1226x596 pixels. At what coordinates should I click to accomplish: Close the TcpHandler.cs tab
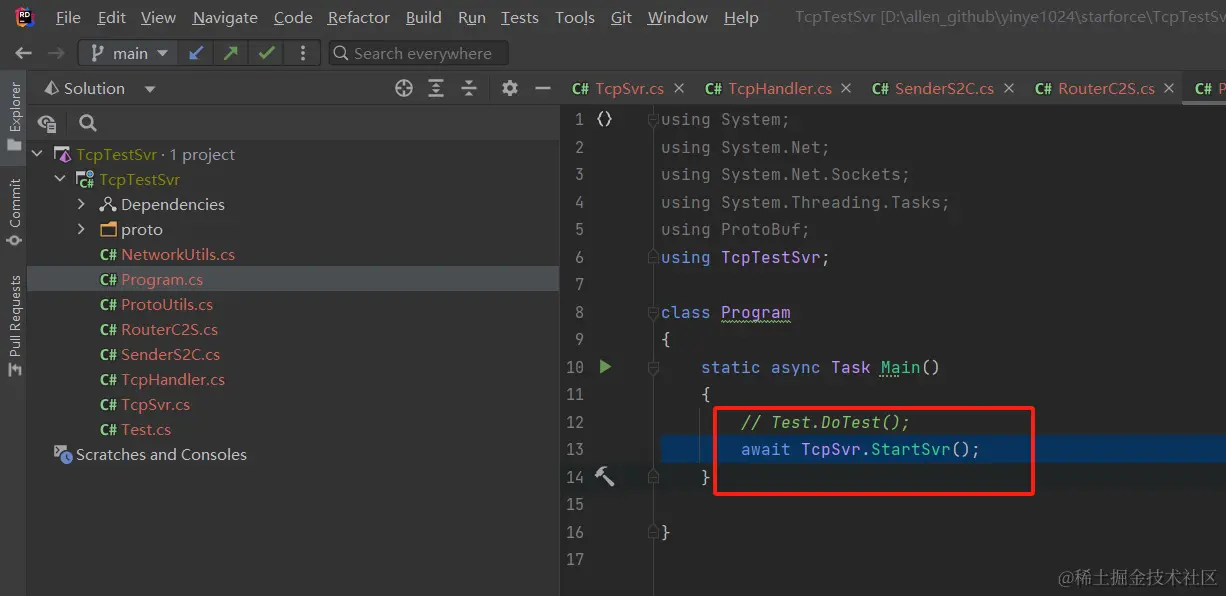pyautogui.click(x=847, y=88)
